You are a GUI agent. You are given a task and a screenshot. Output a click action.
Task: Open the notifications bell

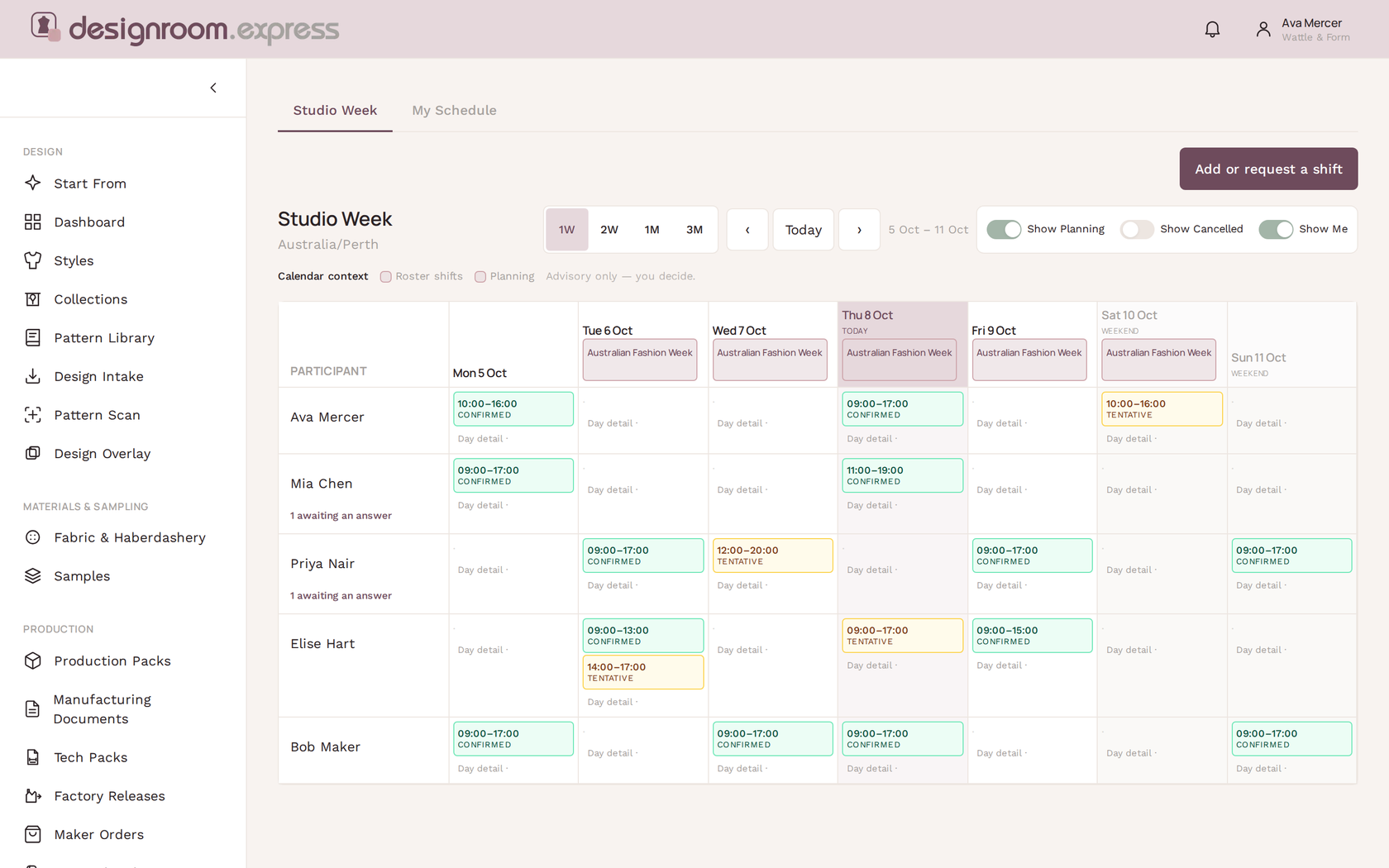coord(1212,30)
